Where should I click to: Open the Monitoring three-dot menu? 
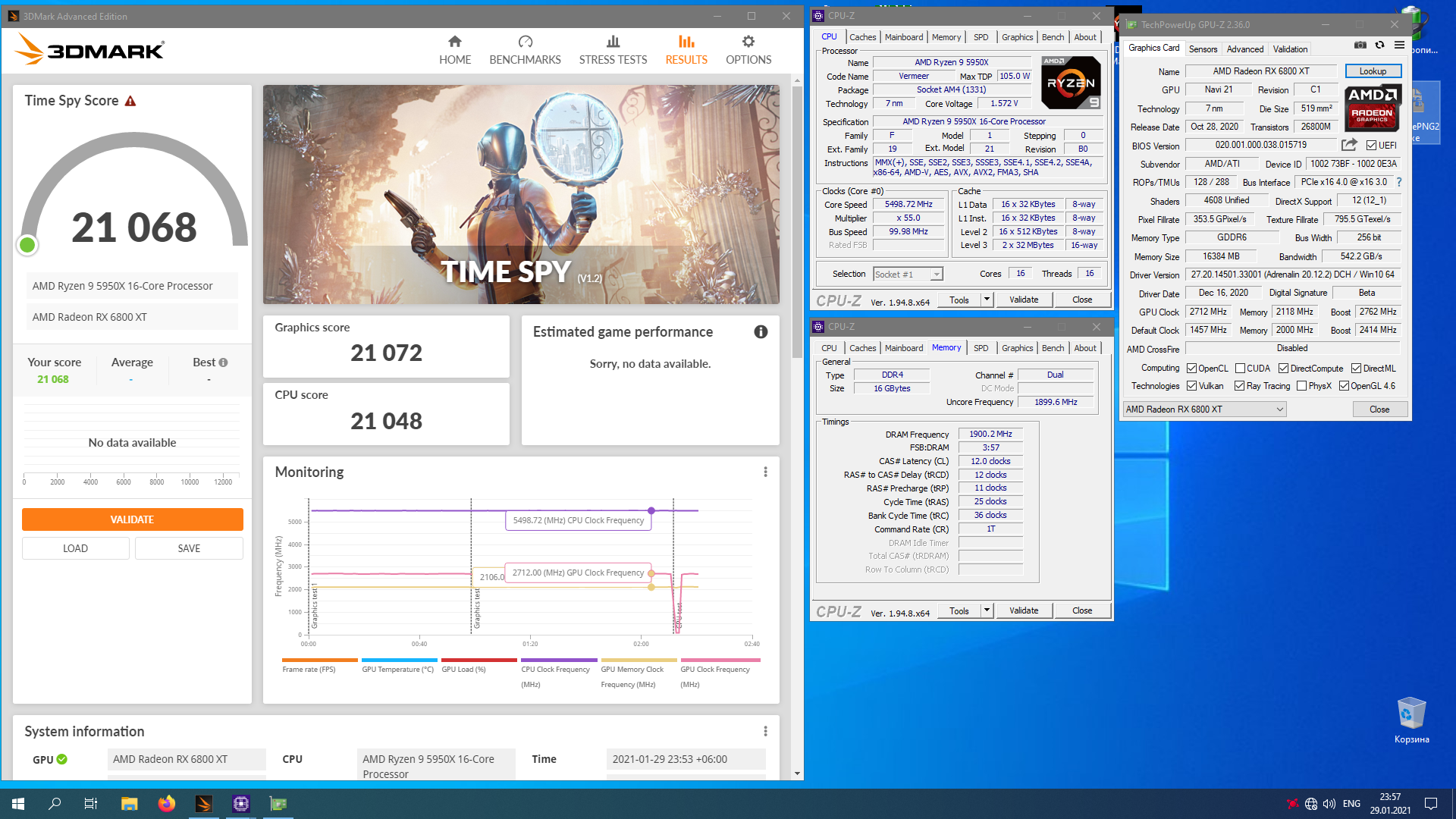765,472
